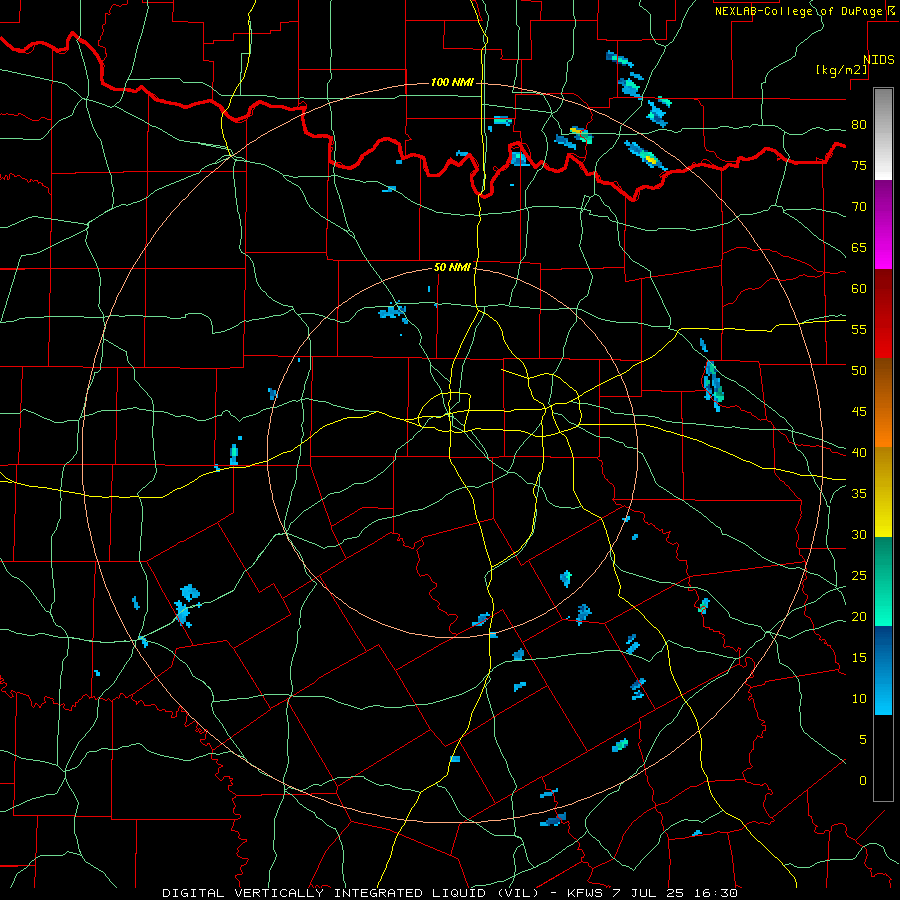Click the 25 value on the scale
This screenshot has height=900, width=900.
pos(859,576)
